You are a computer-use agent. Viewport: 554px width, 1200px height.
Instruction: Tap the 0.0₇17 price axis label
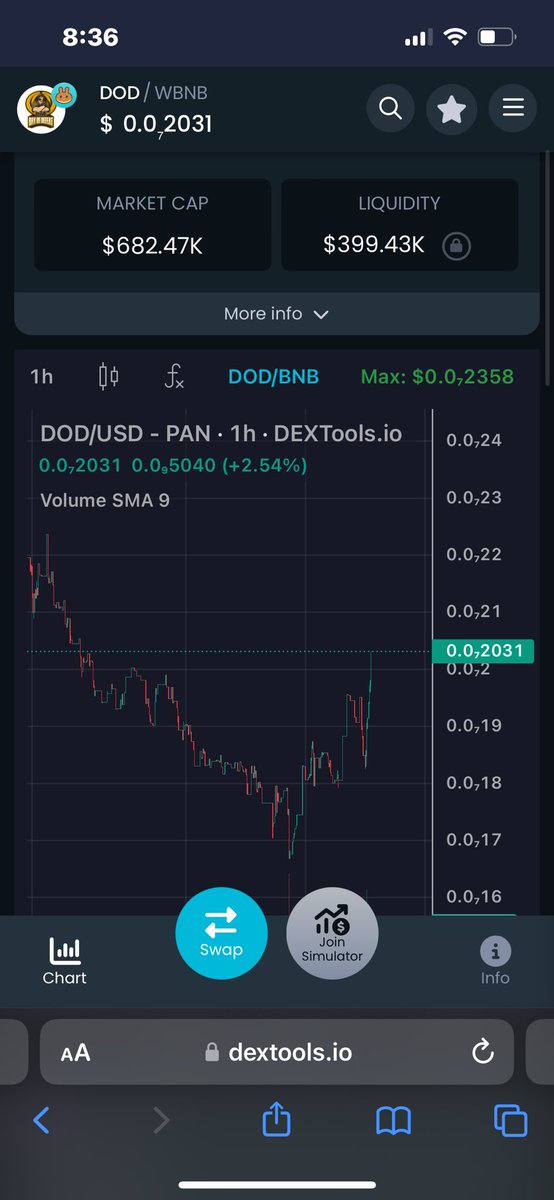474,840
